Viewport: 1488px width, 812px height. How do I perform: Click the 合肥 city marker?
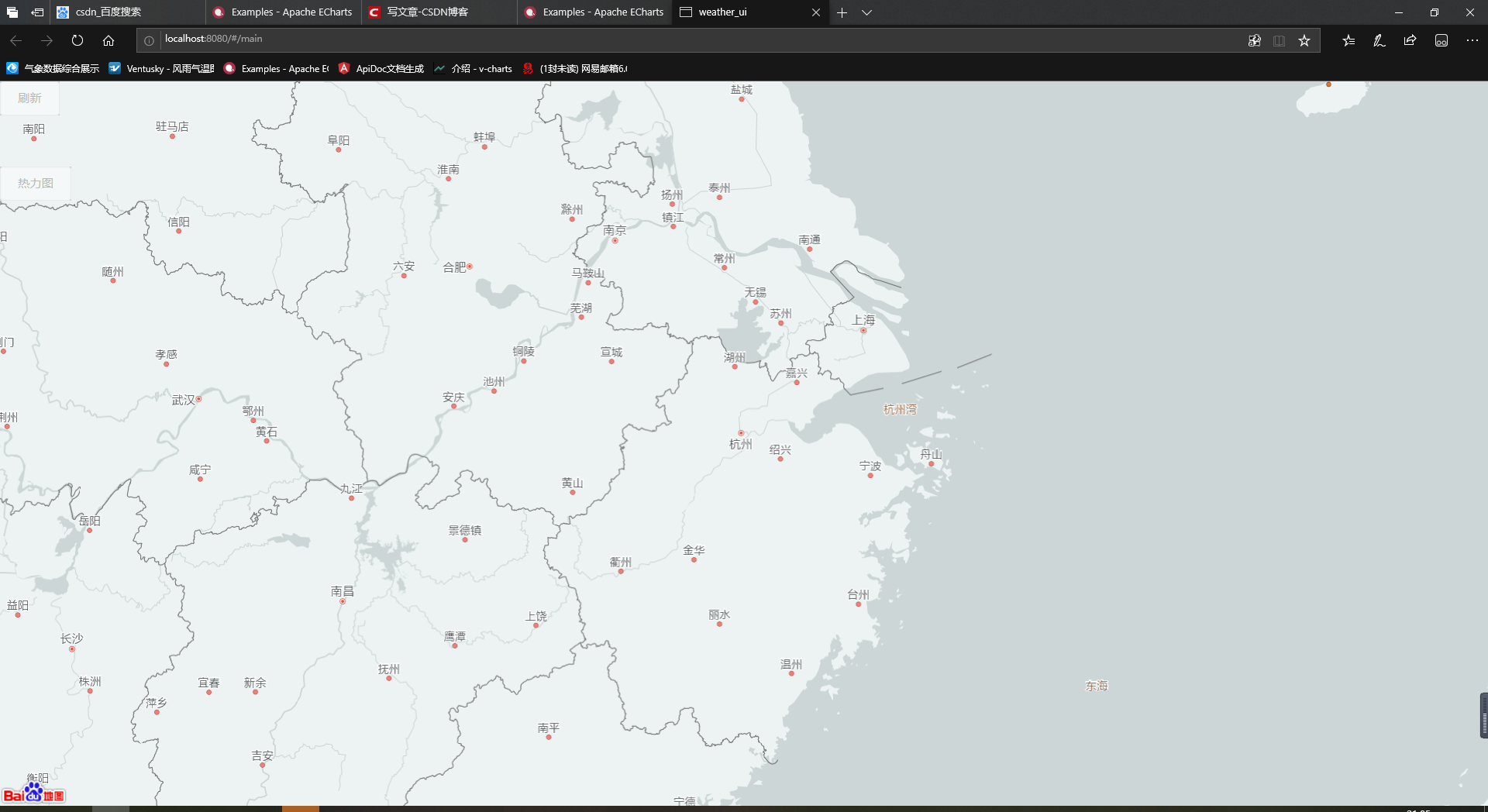[x=470, y=267]
